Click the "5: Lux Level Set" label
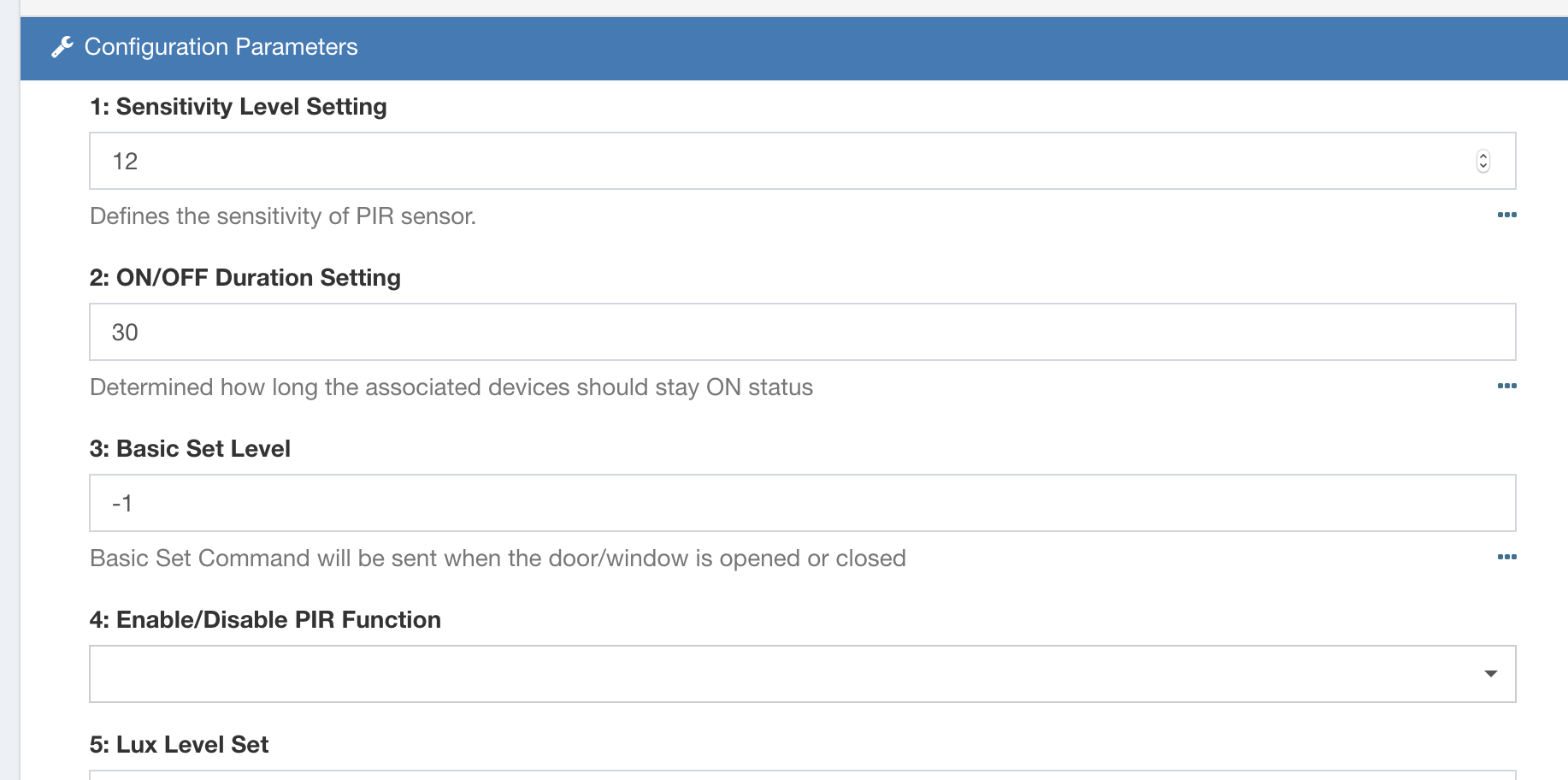This screenshot has width=1568, height=780. click(179, 745)
